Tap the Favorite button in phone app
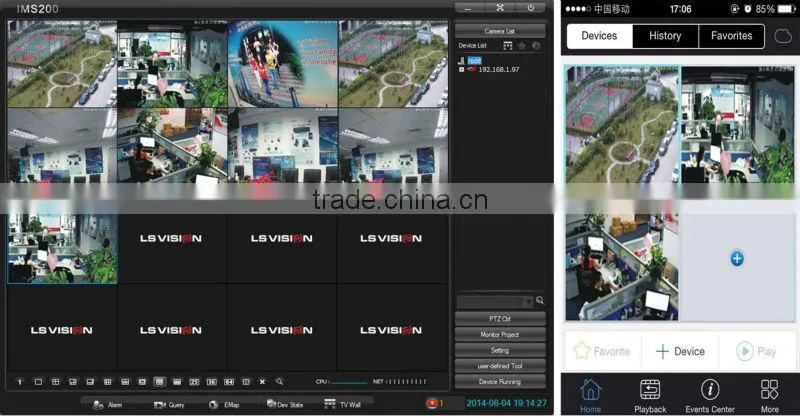Image resolution: width=800 pixels, height=416 pixels. (602, 351)
